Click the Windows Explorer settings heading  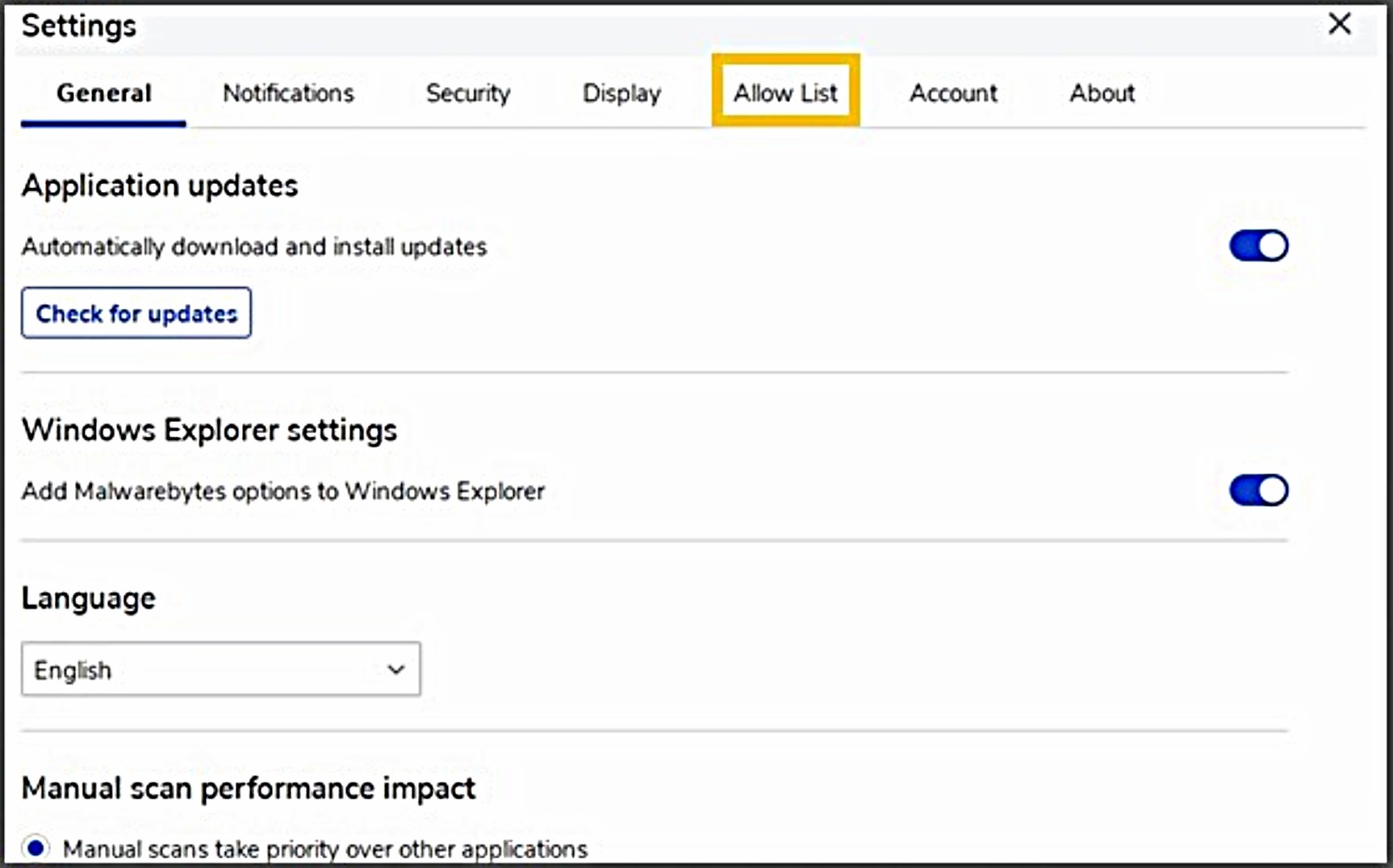click(x=209, y=430)
